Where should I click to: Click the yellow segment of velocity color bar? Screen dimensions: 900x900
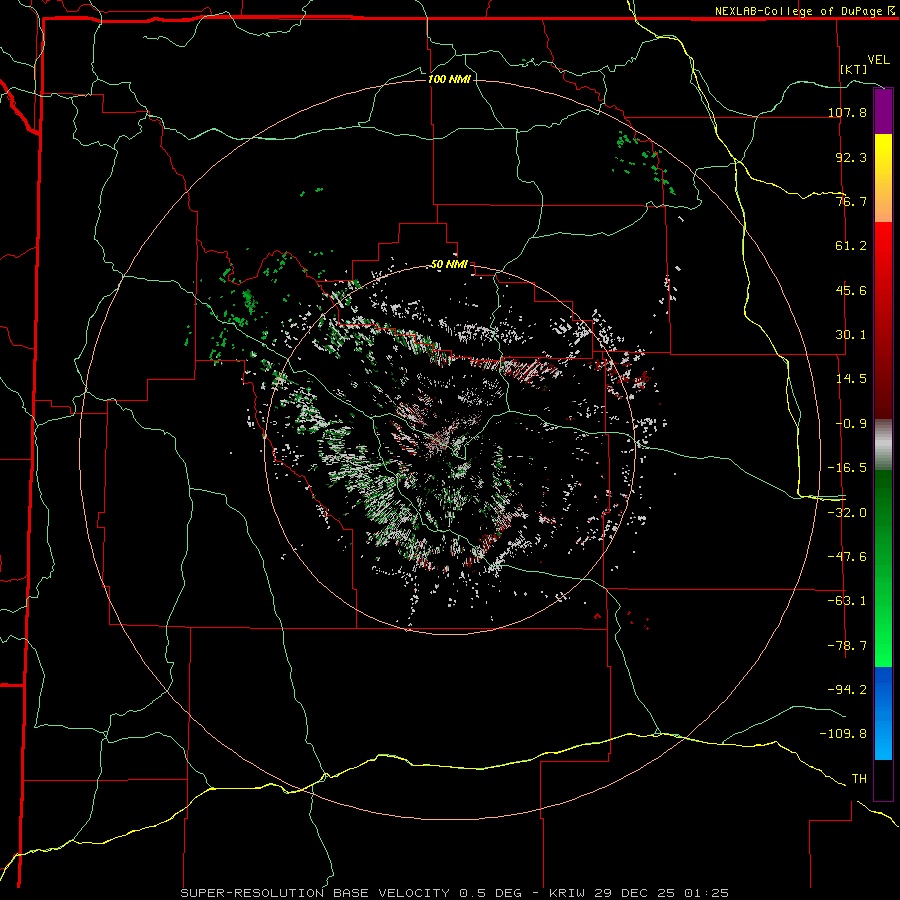click(883, 178)
